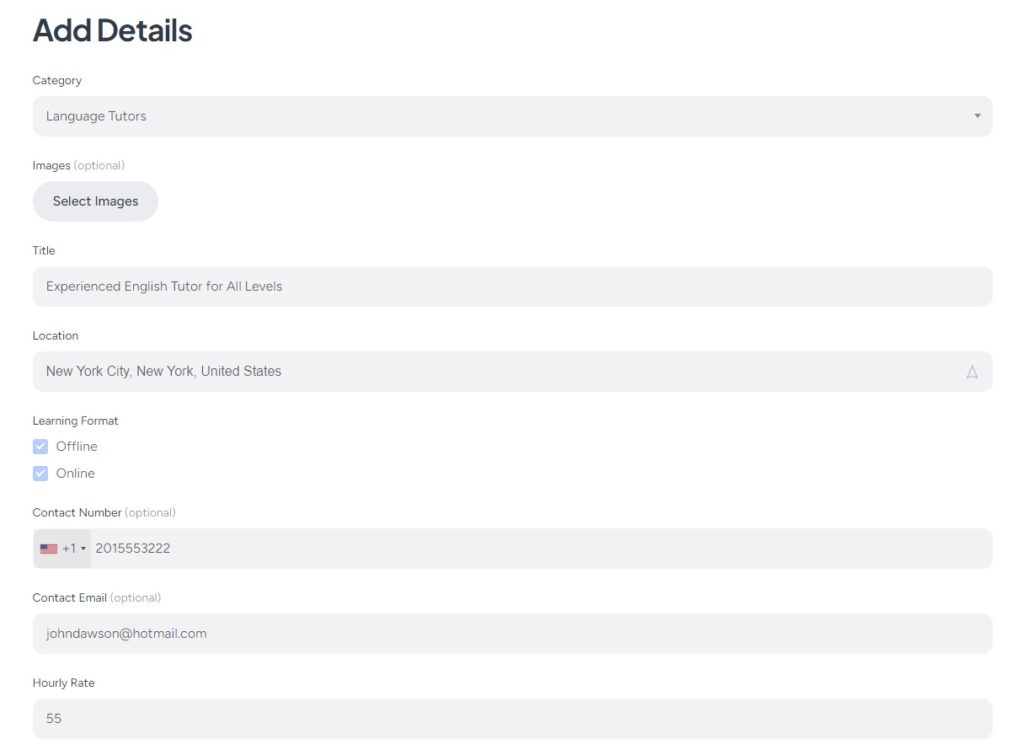Click the Category dropdown caret arrow
The width and height of the screenshot is (1024, 755).
977,116
